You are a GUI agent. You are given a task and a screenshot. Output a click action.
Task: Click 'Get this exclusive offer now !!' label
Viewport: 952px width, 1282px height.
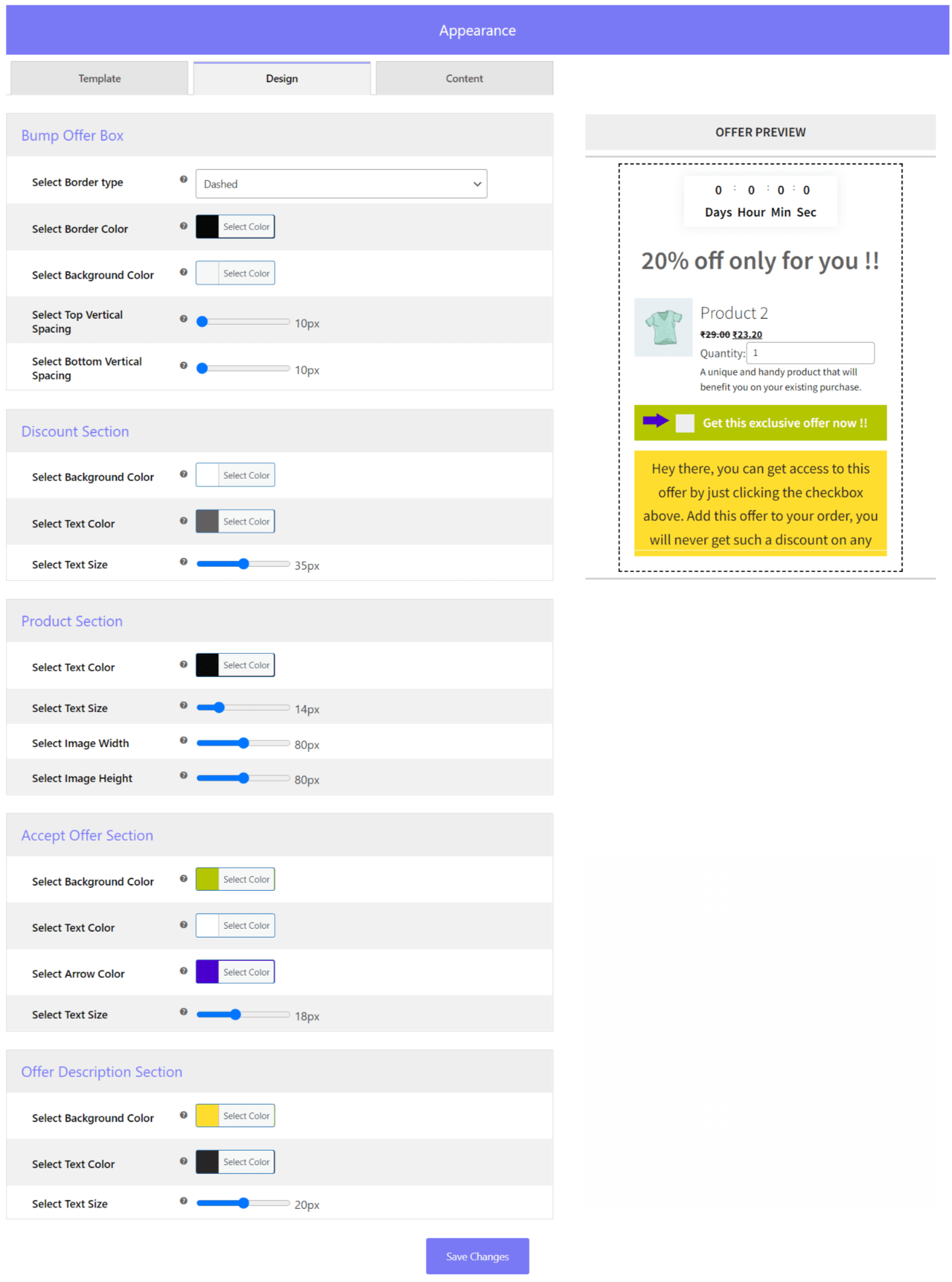click(x=785, y=423)
